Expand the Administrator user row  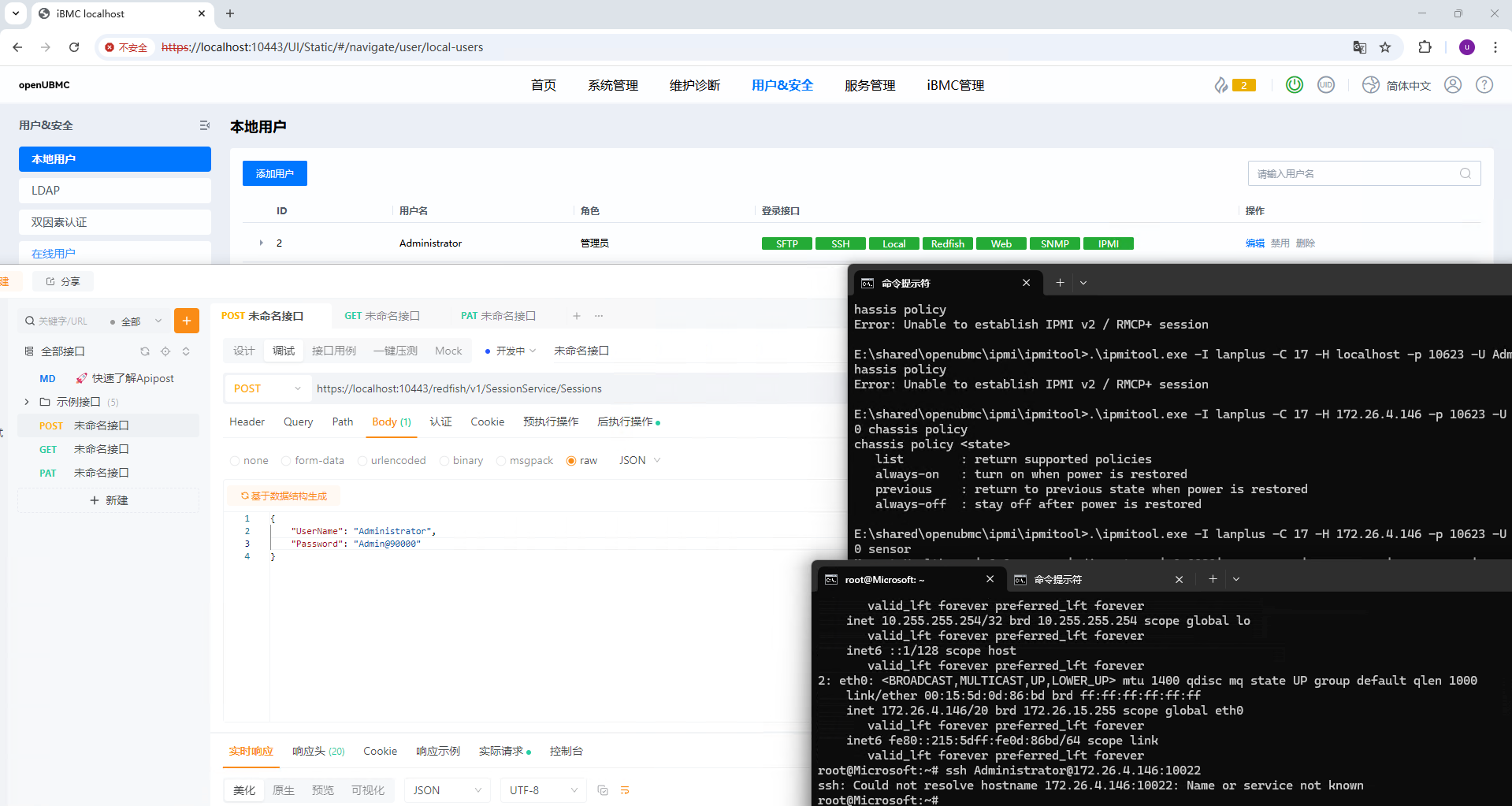(262, 243)
